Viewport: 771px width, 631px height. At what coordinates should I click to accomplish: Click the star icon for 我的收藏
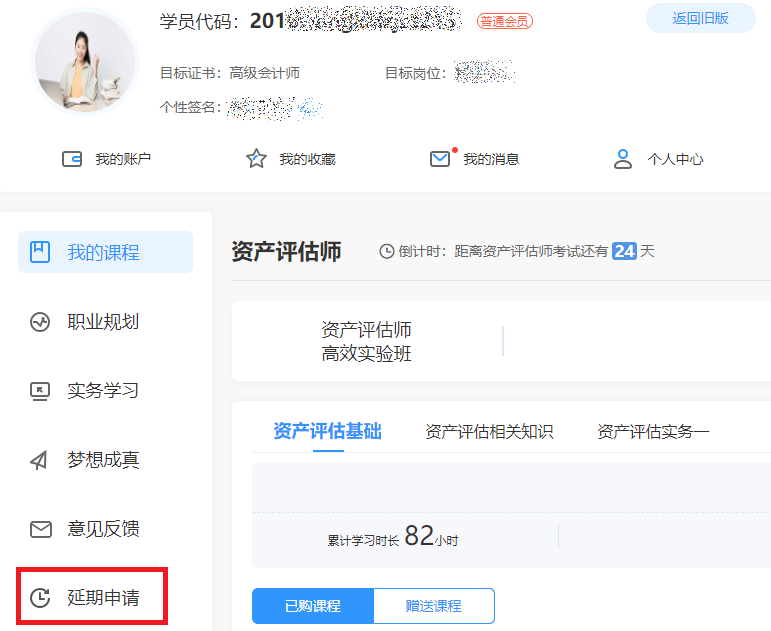pos(256,159)
